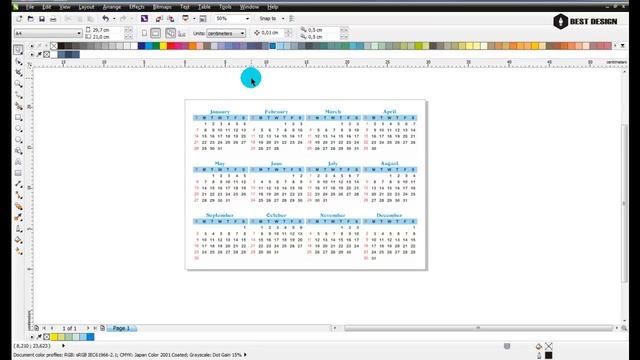
Task: Open the Search Content toolbar icon
Action: click(144, 19)
